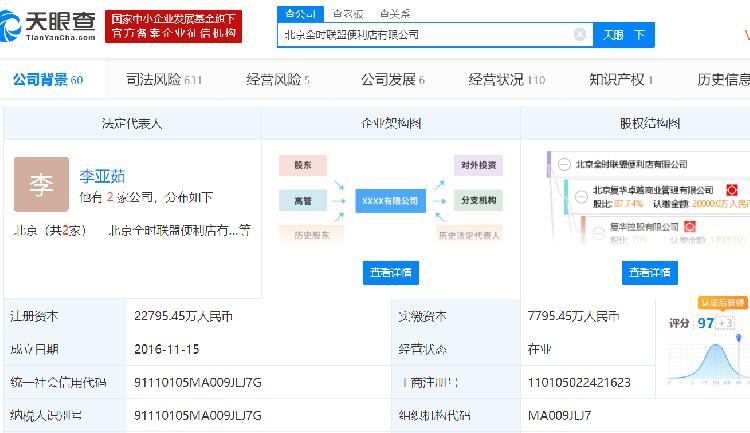This screenshot has width=750, height=433.
Task: Clear the search box with the X icon
Action: [580, 34]
